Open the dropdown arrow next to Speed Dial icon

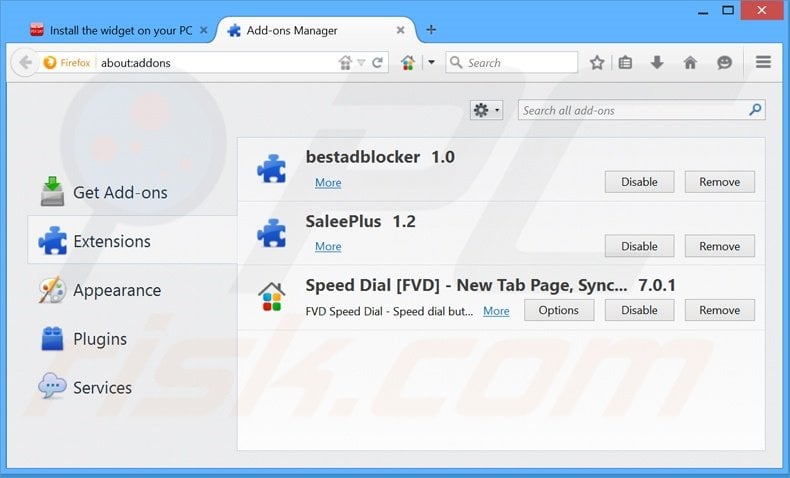coord(431,62)
